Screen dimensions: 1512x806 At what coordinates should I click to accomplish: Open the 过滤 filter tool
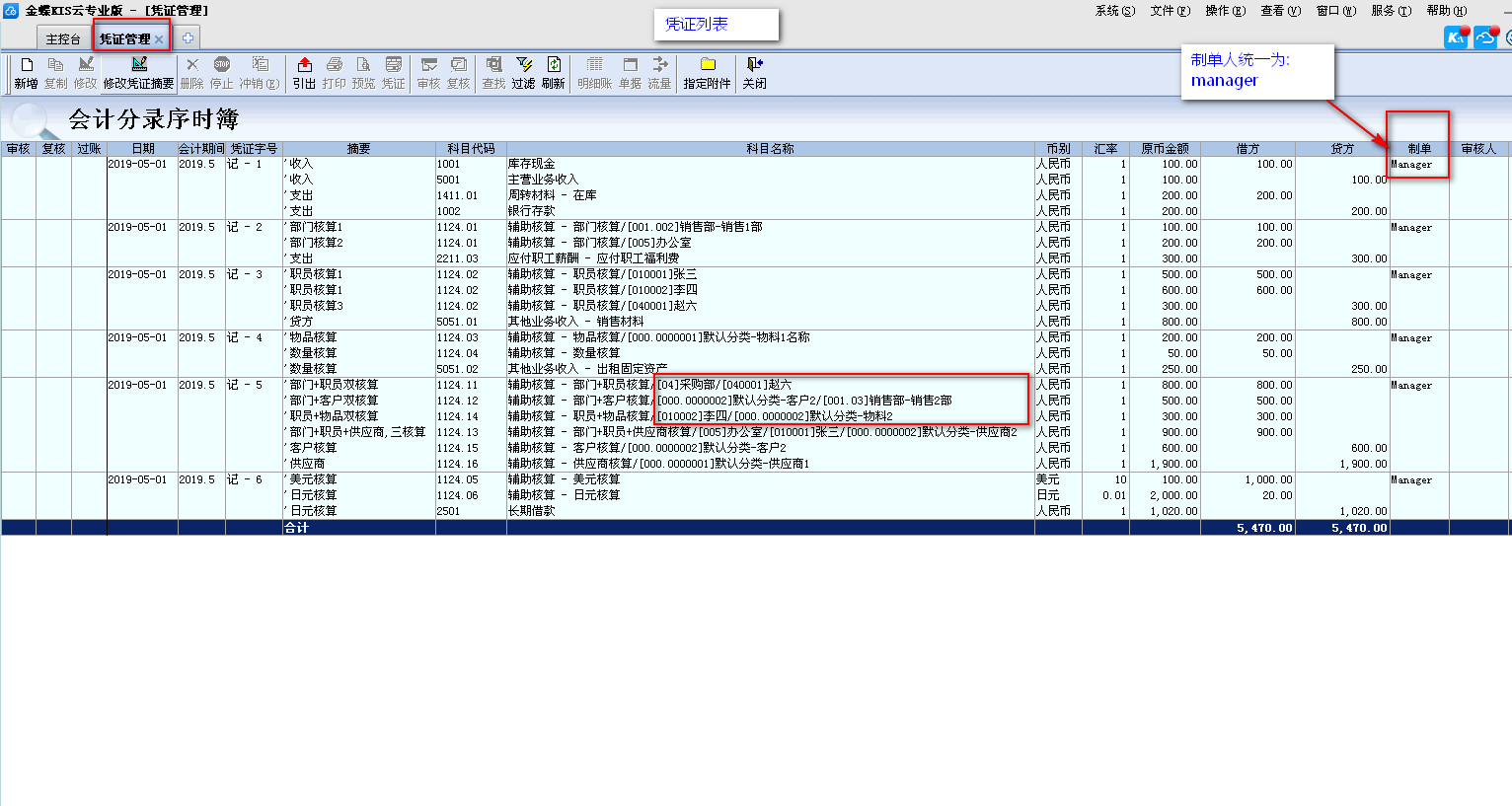point(523,65)
